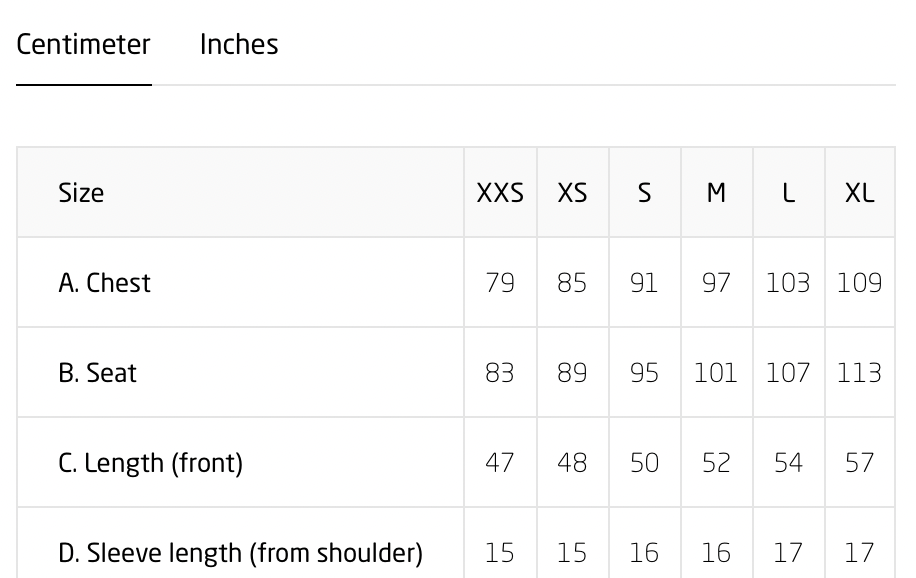916x578 pixels.
Task: Click the 'B. Seat' row label
Action: click(98, 373)
